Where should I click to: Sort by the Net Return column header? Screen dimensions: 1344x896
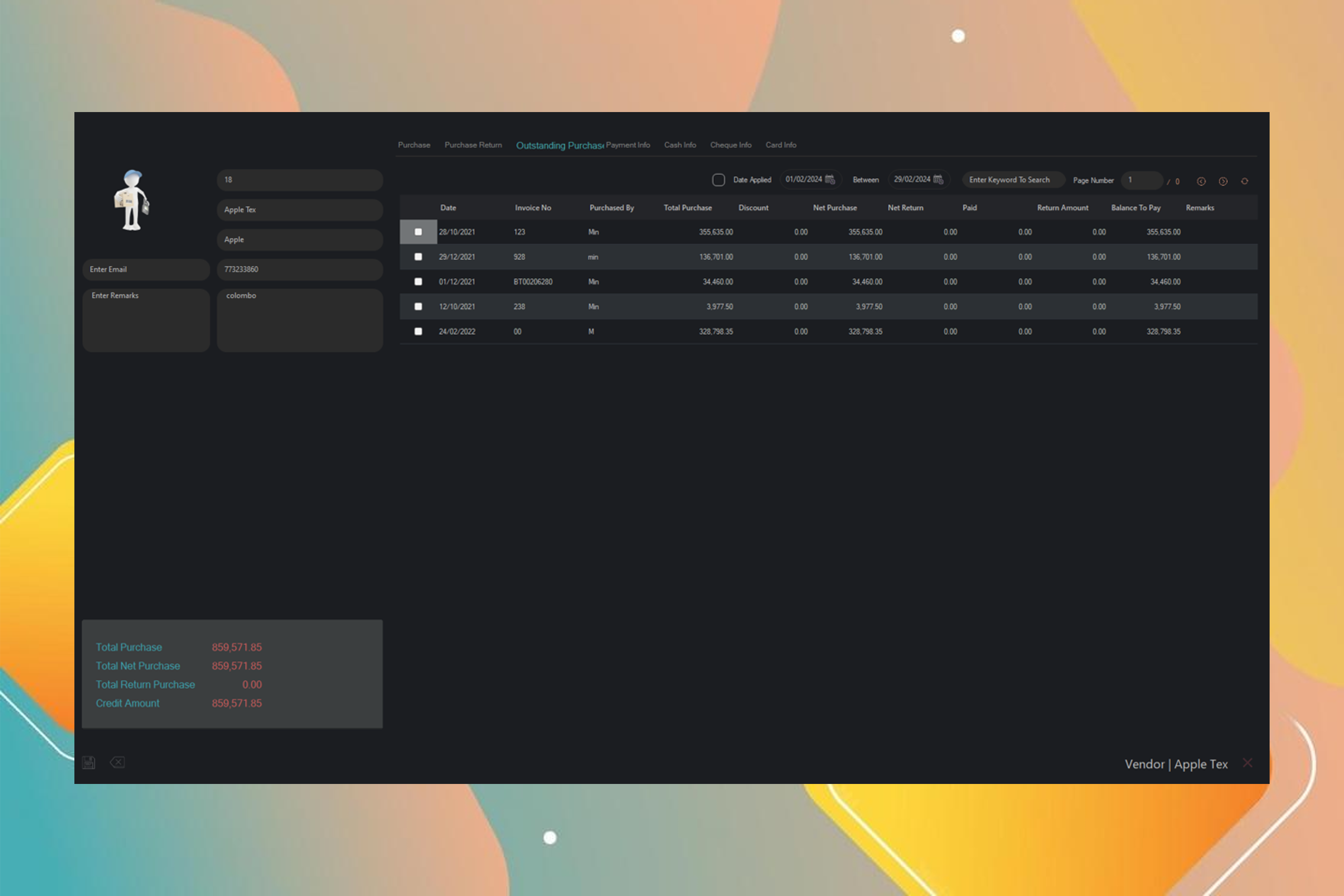tap(906, 208)
